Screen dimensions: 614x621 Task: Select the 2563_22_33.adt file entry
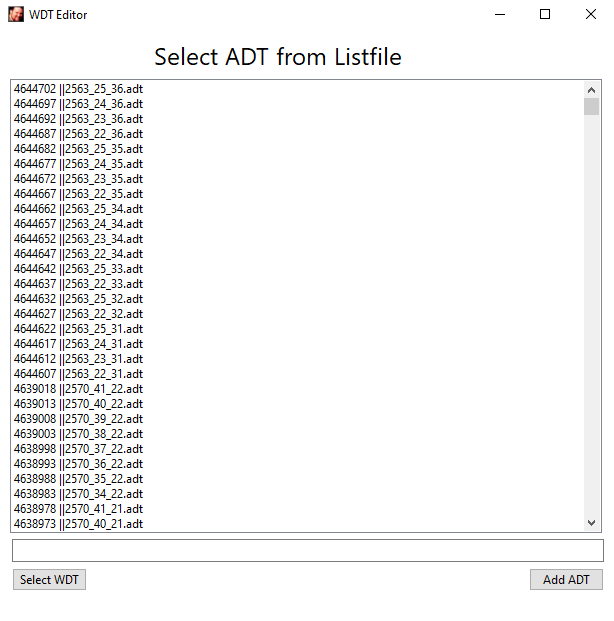78,284
